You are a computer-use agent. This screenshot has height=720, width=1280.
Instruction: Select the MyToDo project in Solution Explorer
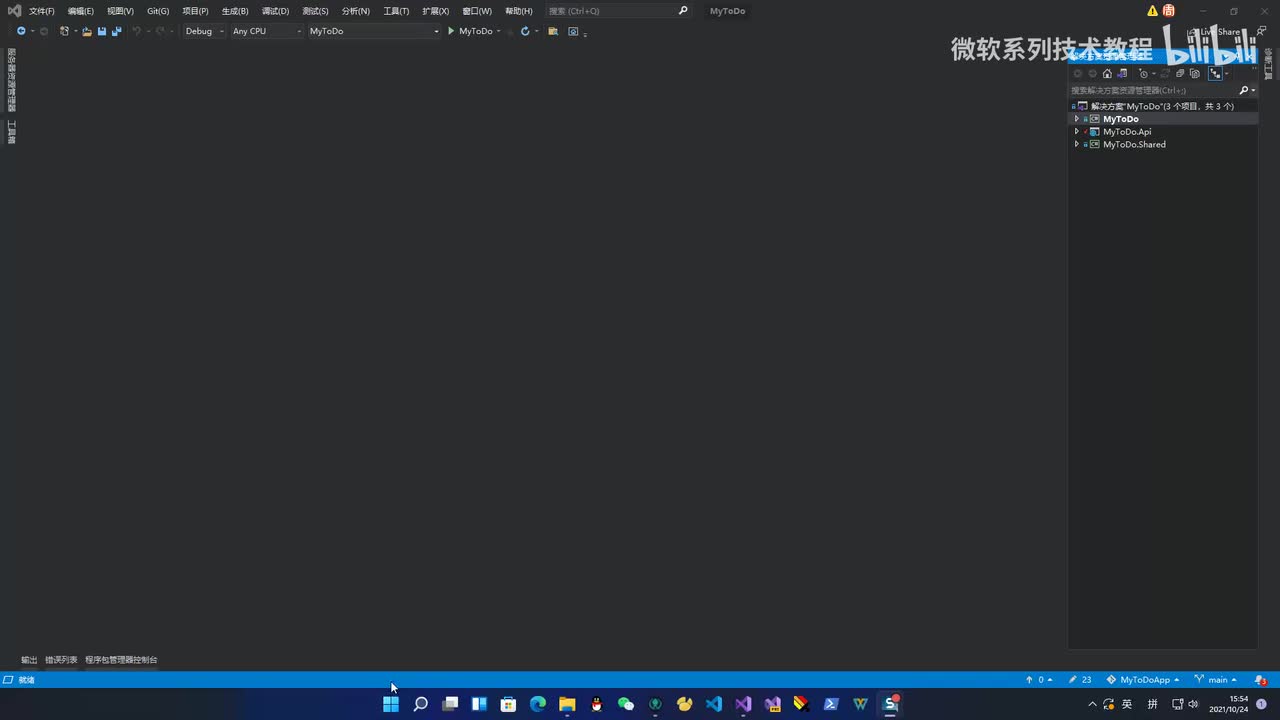[1121, 119]
